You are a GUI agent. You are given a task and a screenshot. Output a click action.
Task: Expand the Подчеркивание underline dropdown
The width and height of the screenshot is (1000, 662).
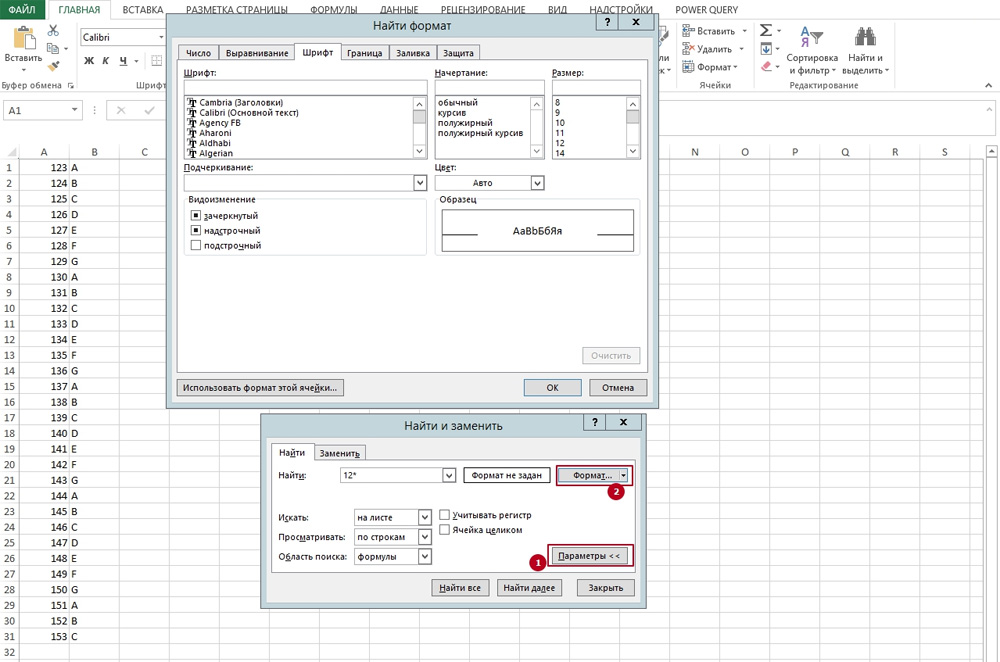(419, 183)
